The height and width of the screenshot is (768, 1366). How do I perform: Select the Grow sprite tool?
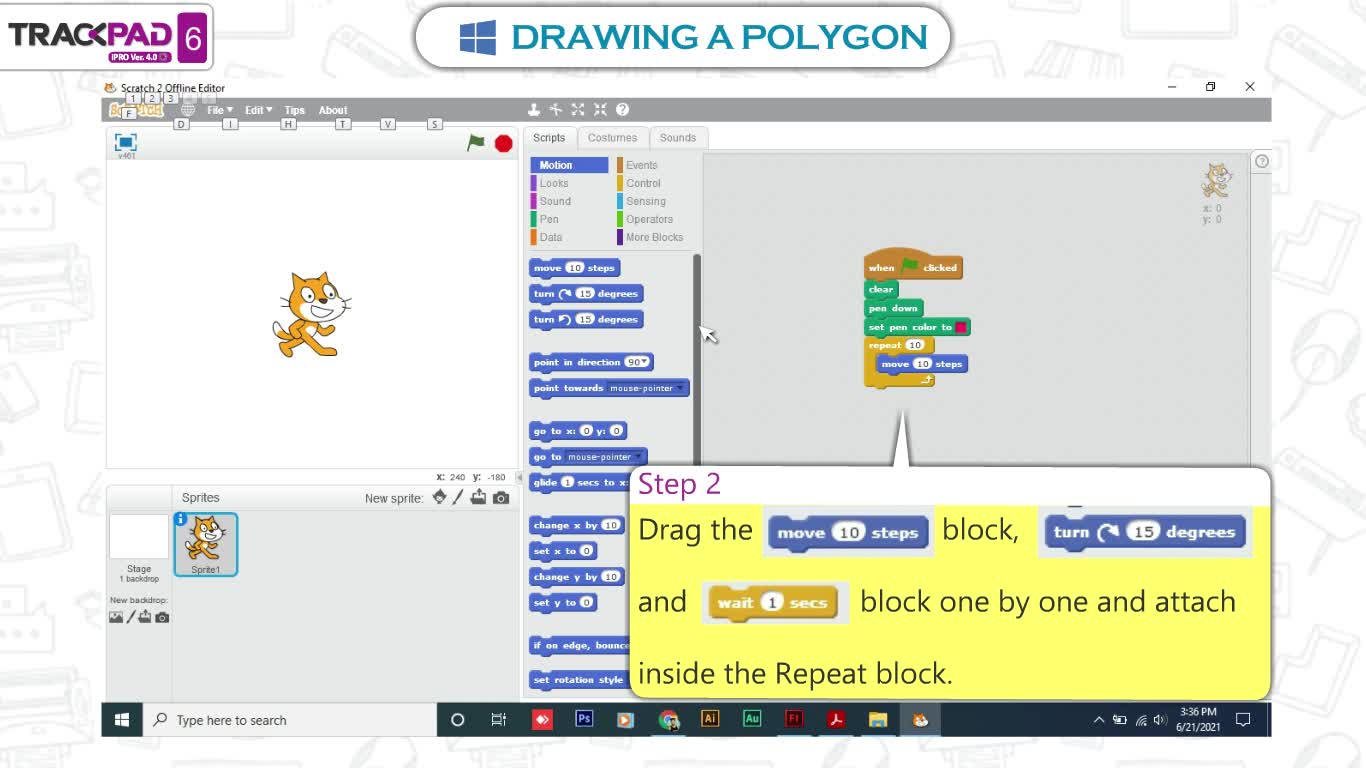578,110
